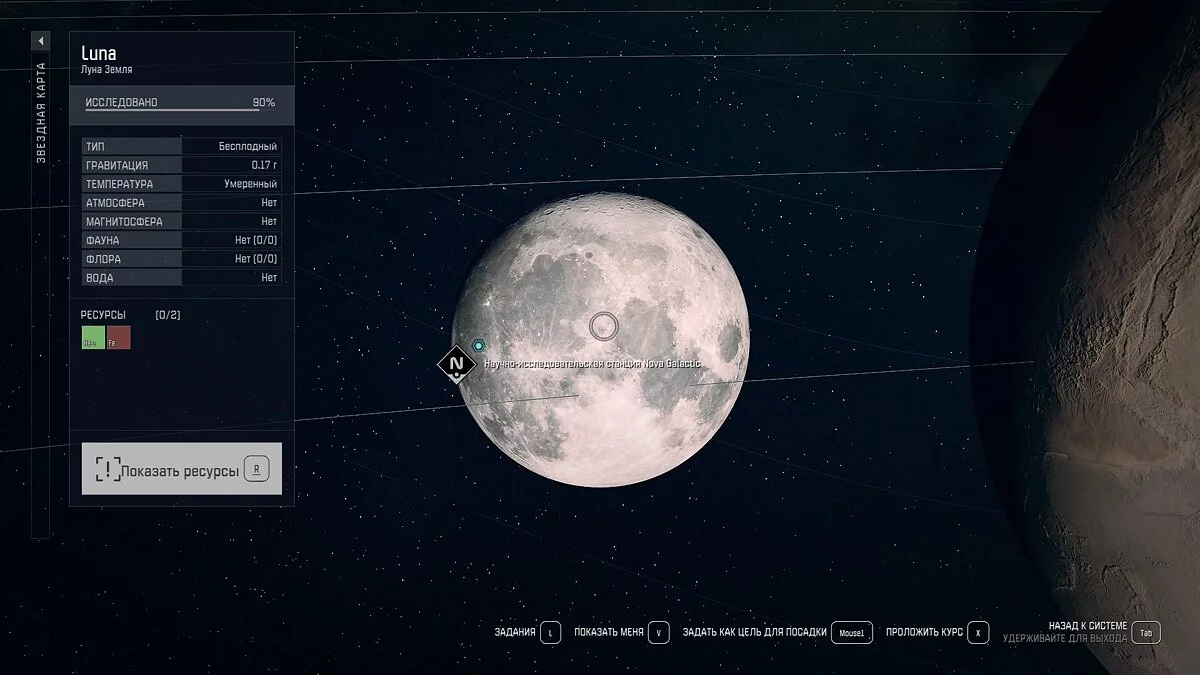Click the gray circular reticle on Luna
The image size is (1200, 675).
point(603,326)
